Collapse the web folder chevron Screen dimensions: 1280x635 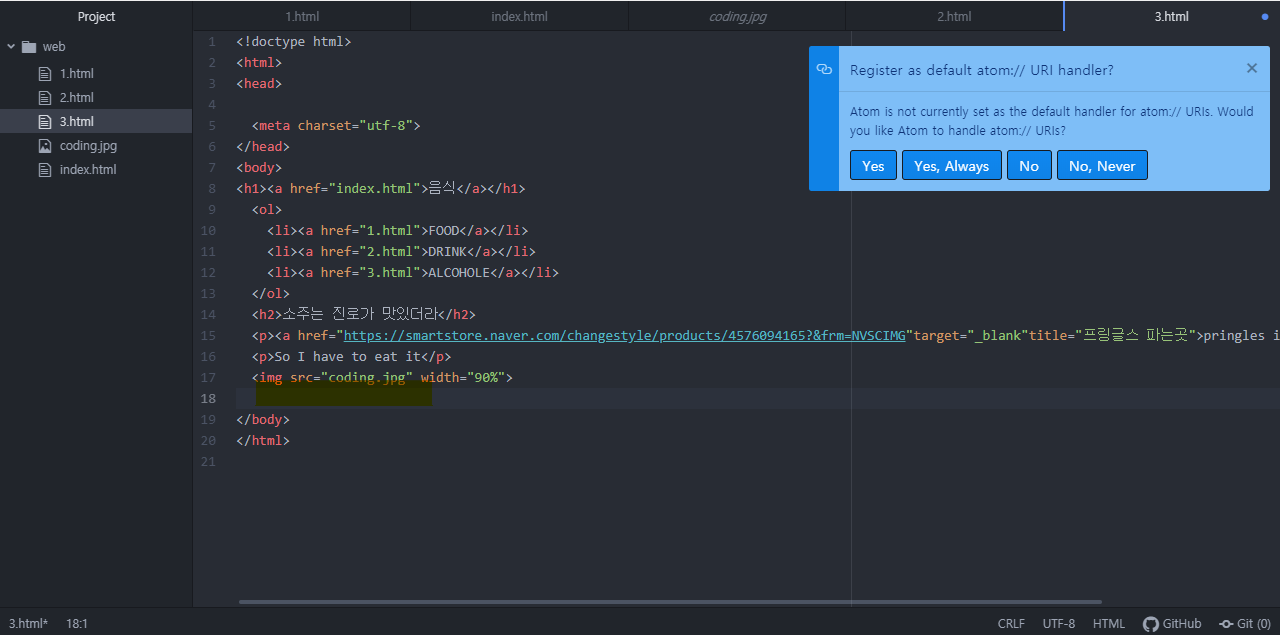(x=11, y=47)
